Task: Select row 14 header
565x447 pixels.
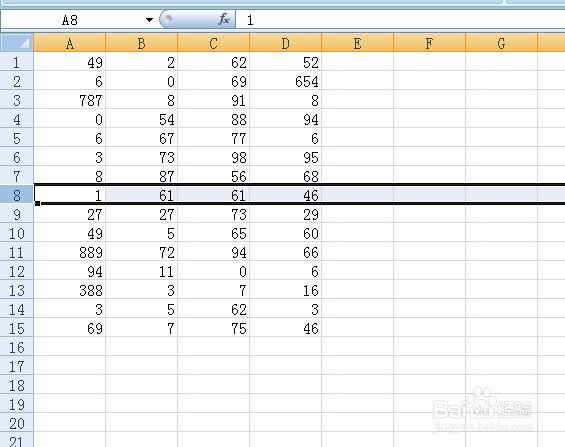Action: click(17, 309)
